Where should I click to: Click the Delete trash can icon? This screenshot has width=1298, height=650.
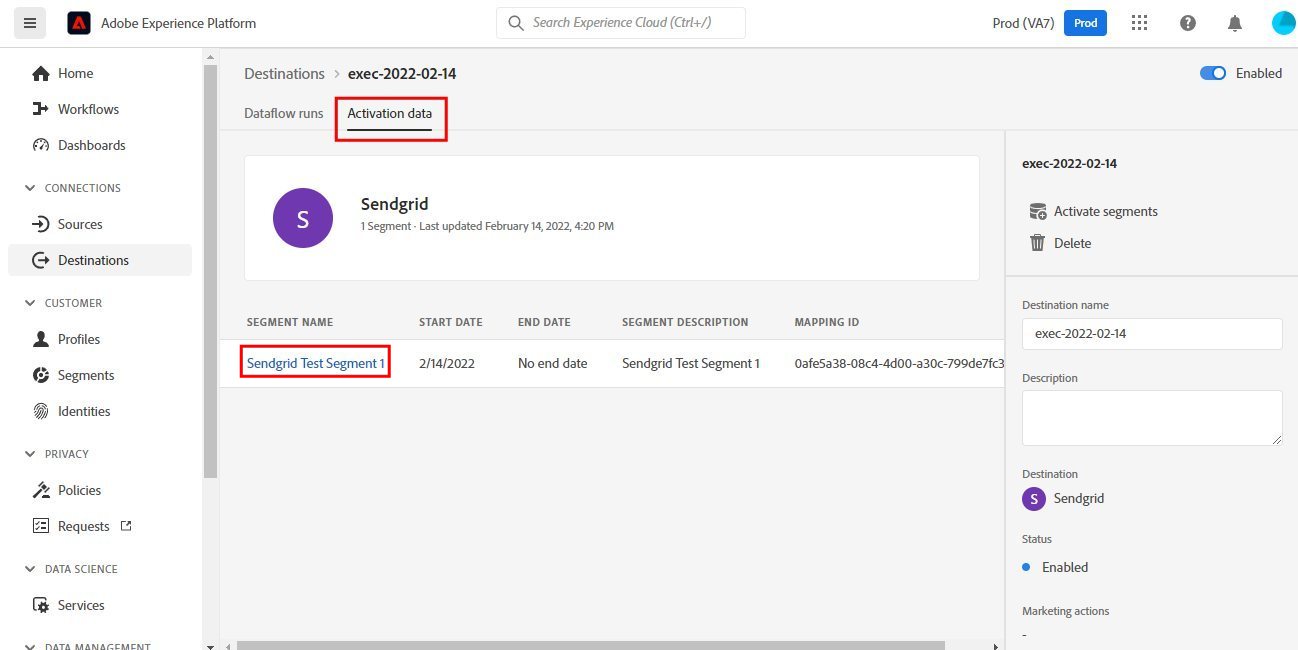coord(1038,243)
